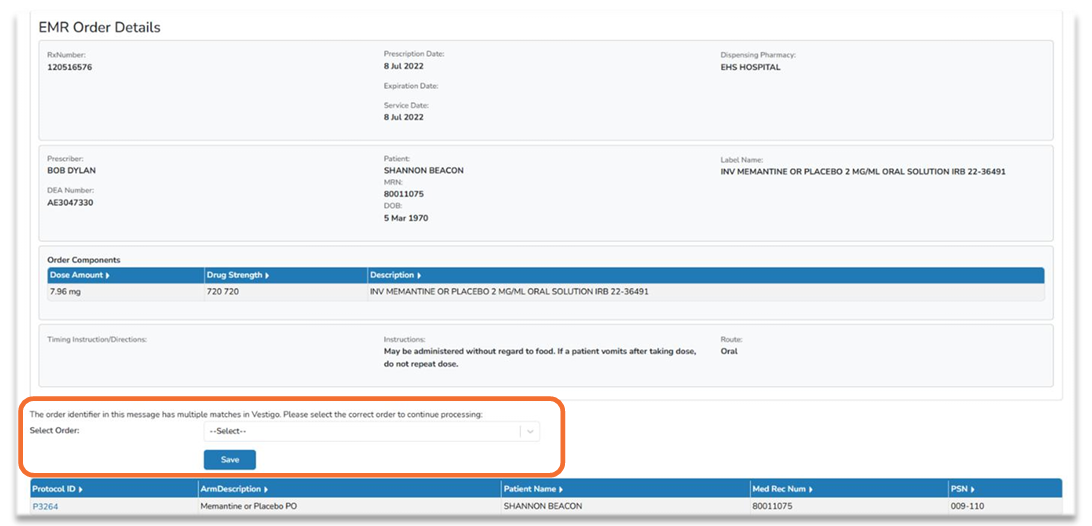Sort table by ArmDescription header
This screenshot has width=1092, height=526.
pyautogui.click(x=234, y=489)
